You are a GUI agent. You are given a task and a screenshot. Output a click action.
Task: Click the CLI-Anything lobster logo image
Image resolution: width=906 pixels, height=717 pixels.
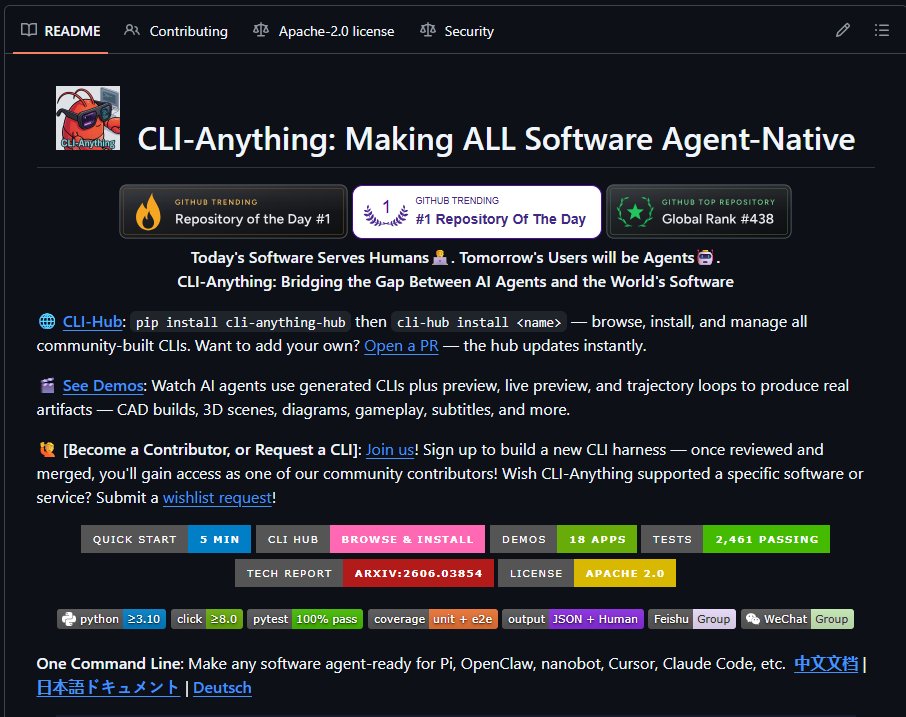pyautogui.click(x=88, y=118)
